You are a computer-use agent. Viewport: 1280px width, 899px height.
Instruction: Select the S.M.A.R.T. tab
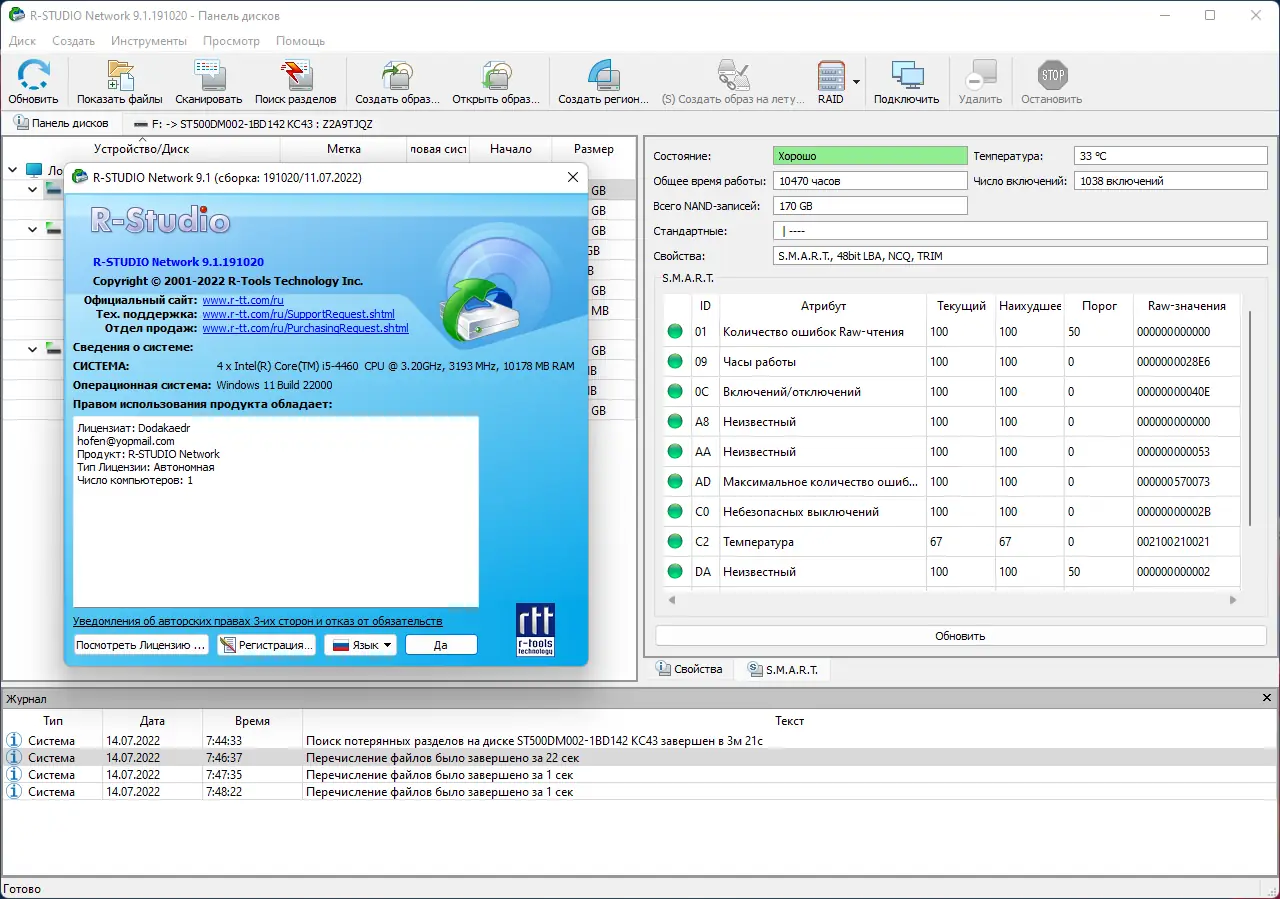[782, 669]
